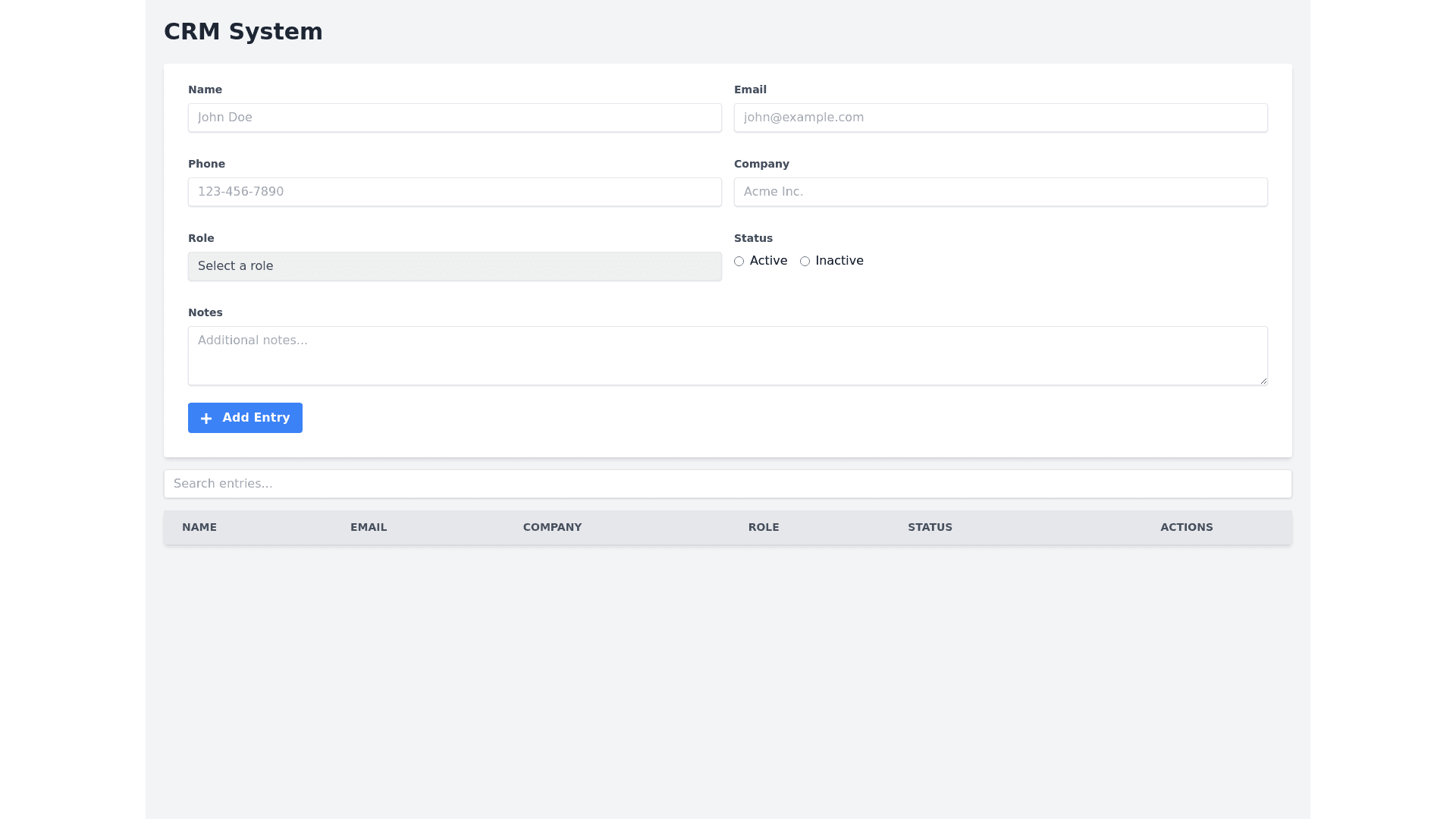The height and width of the screenshot is (819, 1456).
Task: Click the Notes textarea resize handle
Action: 1263,381
